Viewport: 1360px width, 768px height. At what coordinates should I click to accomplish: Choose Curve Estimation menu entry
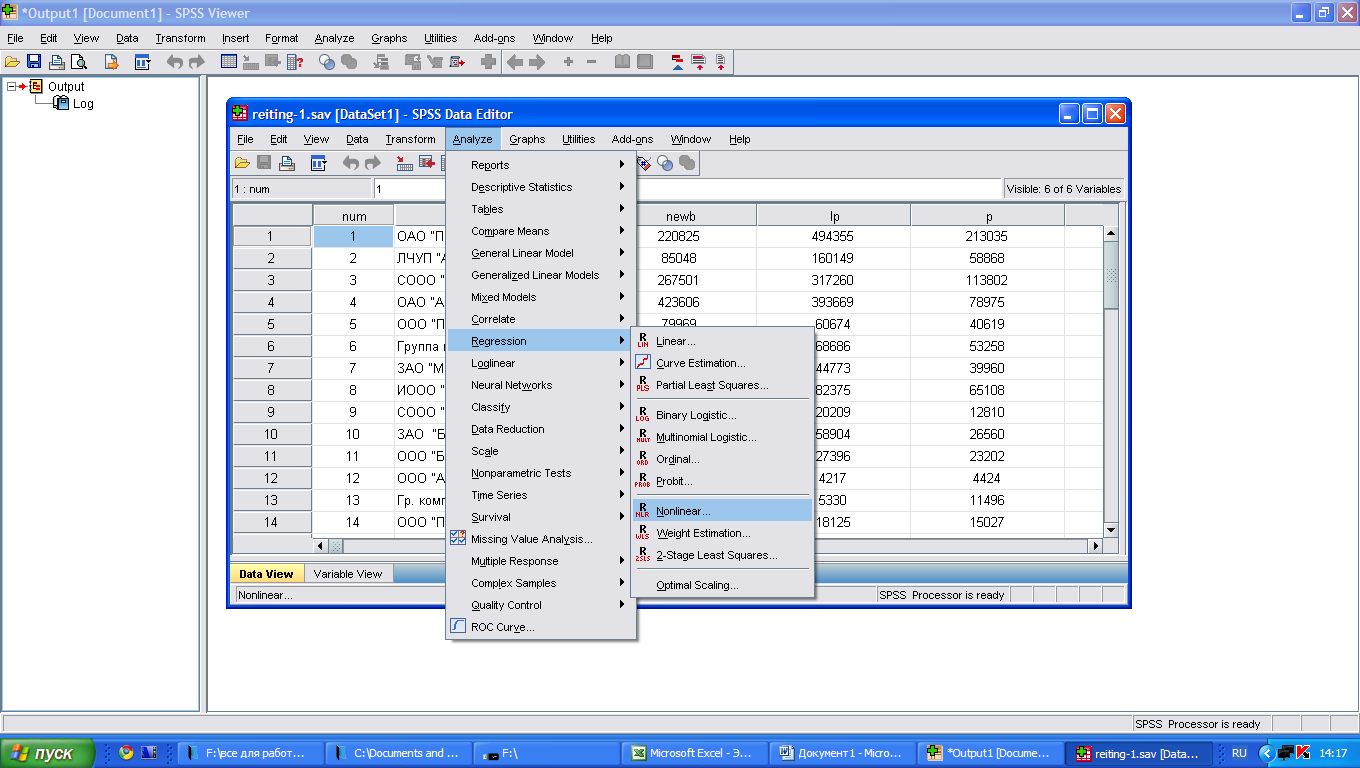point(722,363)
